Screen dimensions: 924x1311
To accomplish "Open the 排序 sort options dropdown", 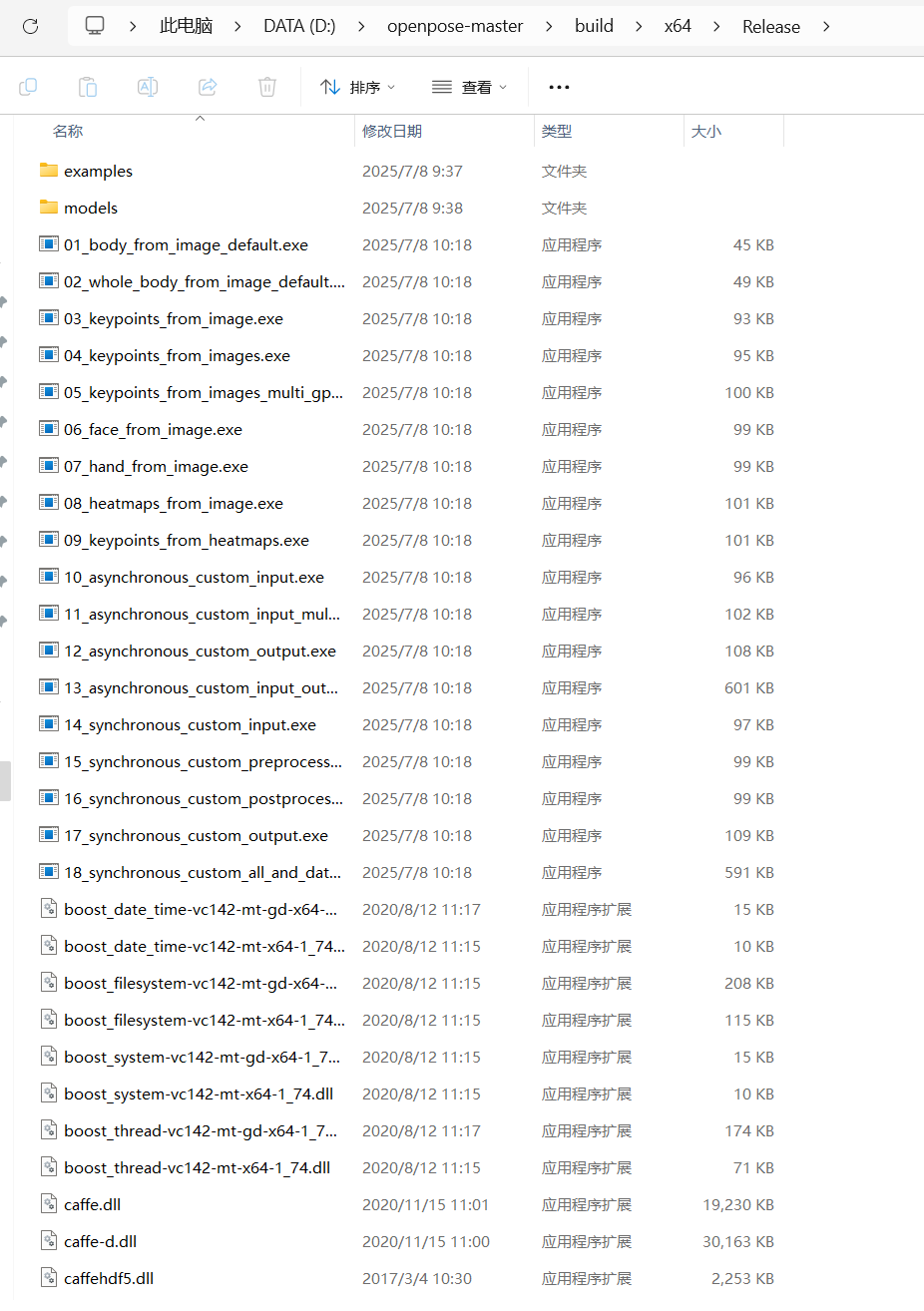I will point(357,87).
